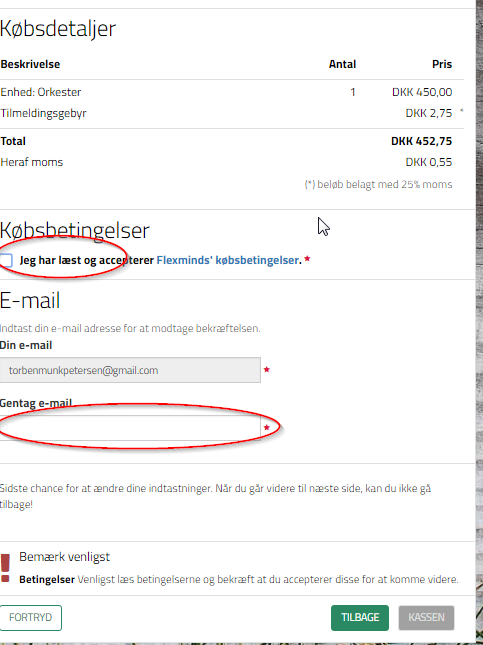
Task: Click red asterisk beside Din e-mail field
Action: (x=267, y=369)
